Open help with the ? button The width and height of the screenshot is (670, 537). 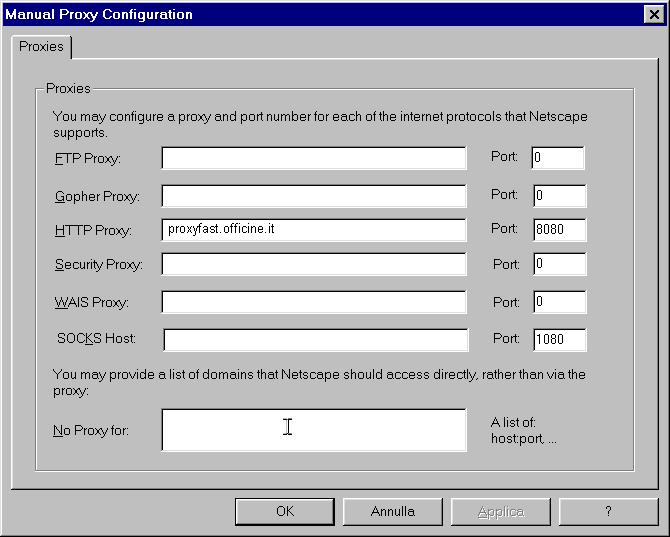coord(608,511)
